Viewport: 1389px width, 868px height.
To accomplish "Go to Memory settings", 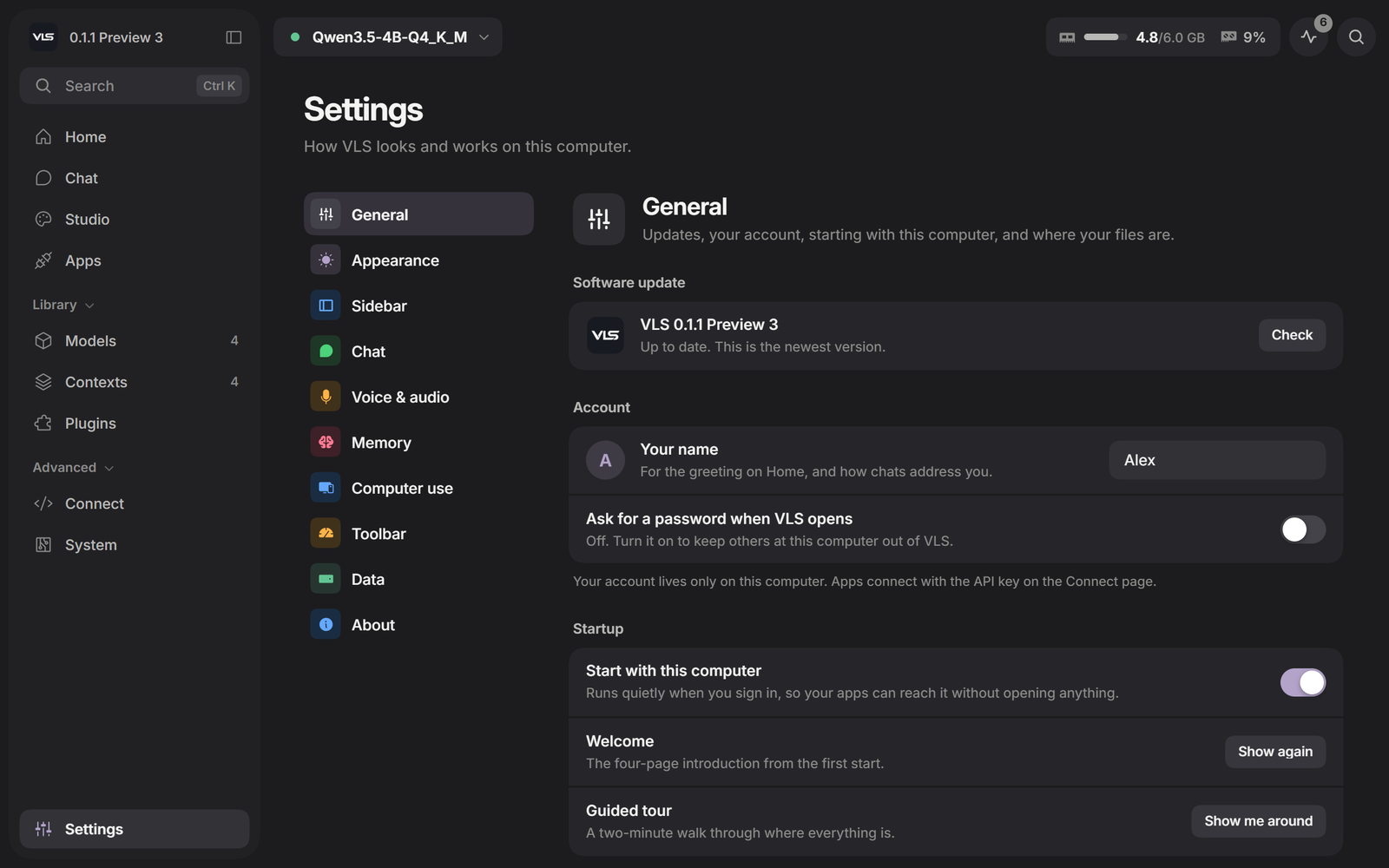I will [x=418, y=443].
